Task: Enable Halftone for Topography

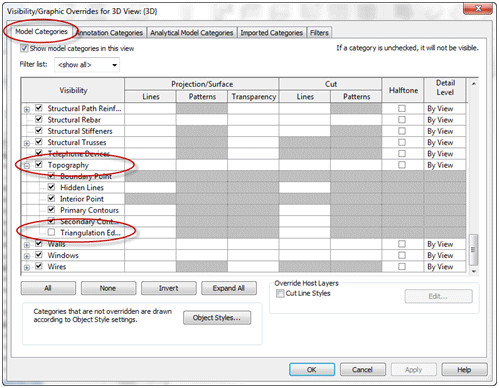Action: pyautogui.click(x=402, y=165)
